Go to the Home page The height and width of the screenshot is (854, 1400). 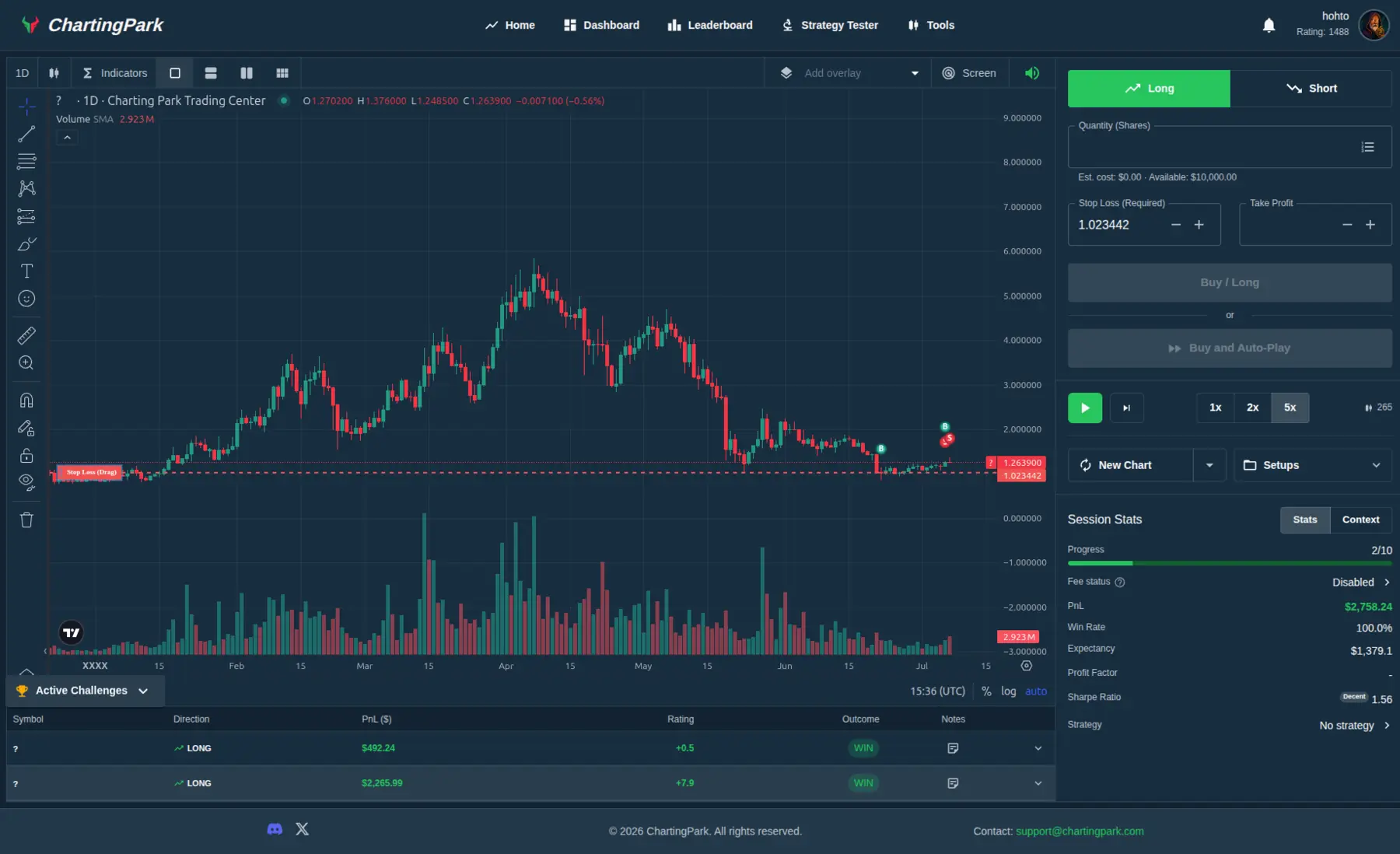coord(510,25)
